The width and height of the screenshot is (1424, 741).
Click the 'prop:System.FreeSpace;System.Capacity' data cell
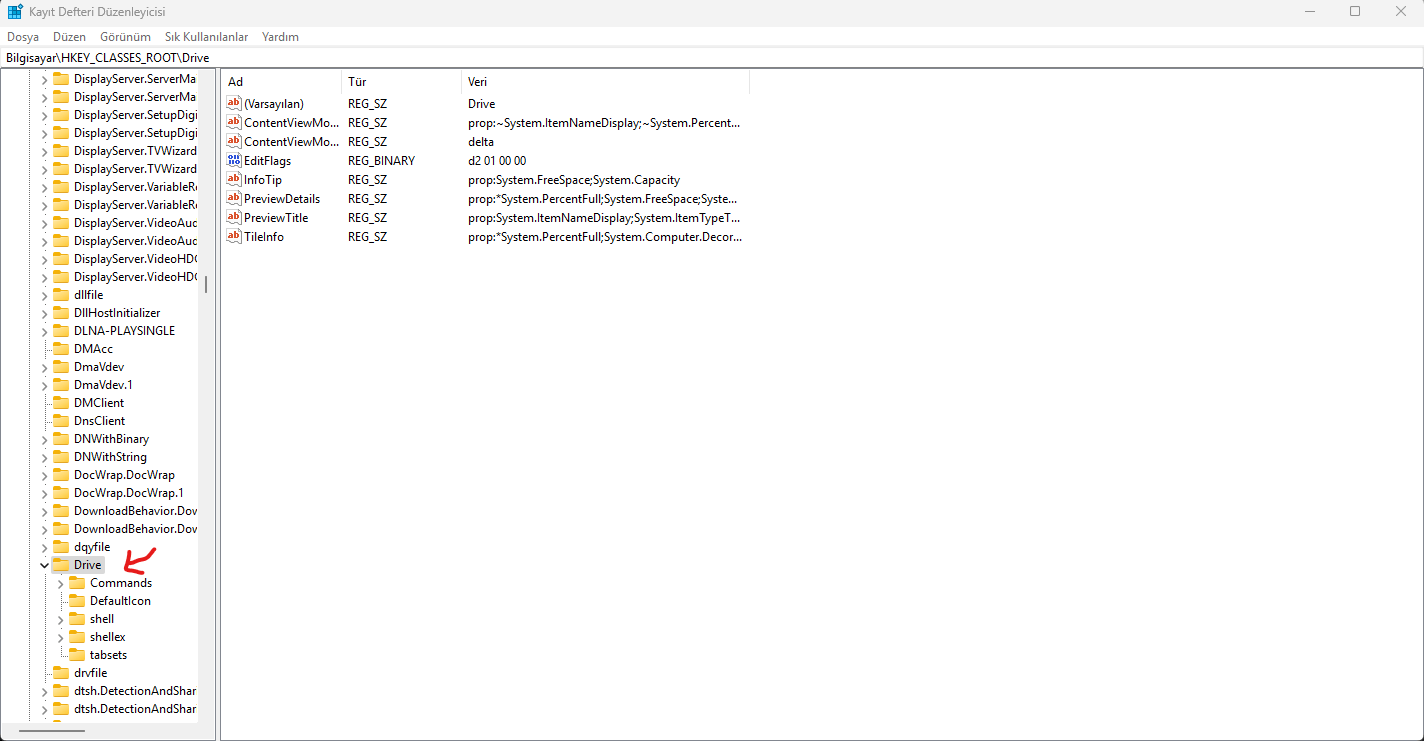coord(573,179)
